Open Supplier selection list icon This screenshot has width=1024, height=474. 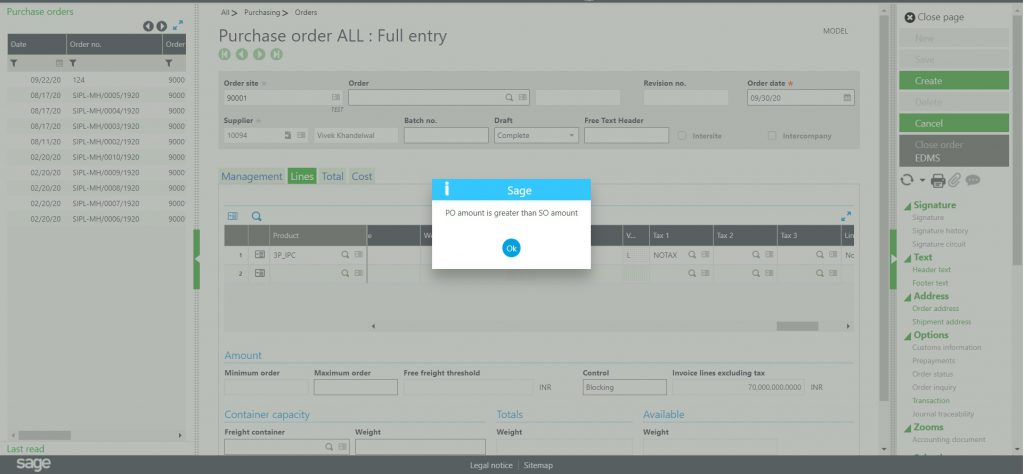click(x=301, y=135)
